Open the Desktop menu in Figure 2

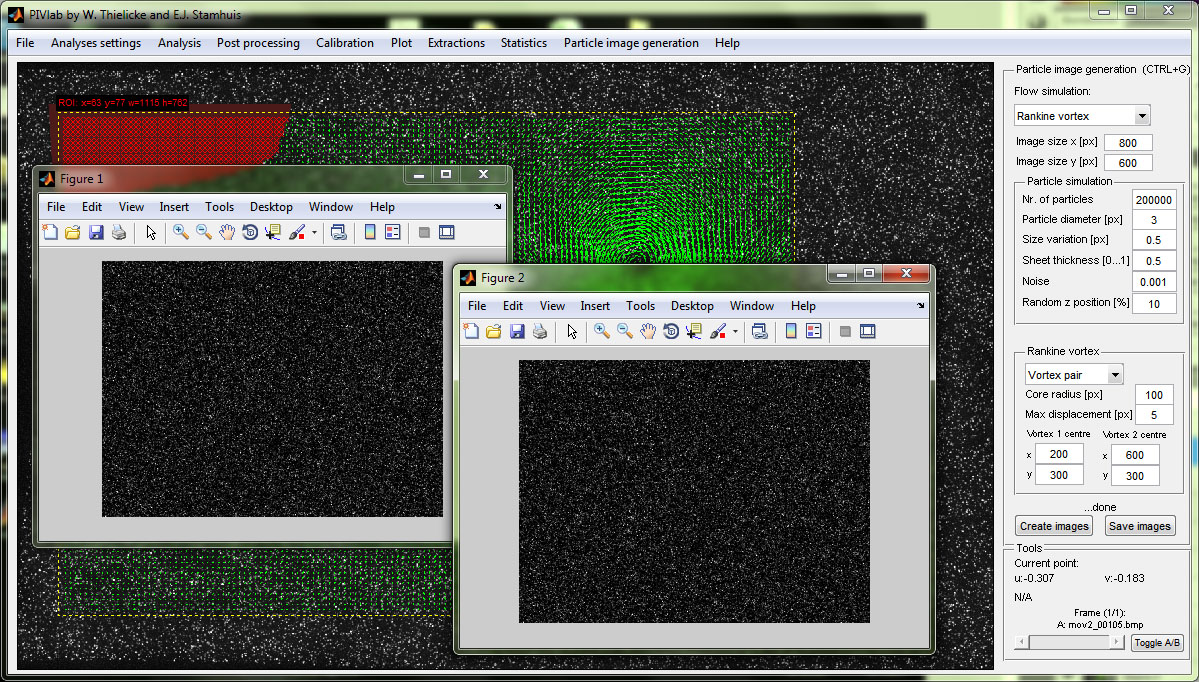pyautogui.click(x=691, y=306)
